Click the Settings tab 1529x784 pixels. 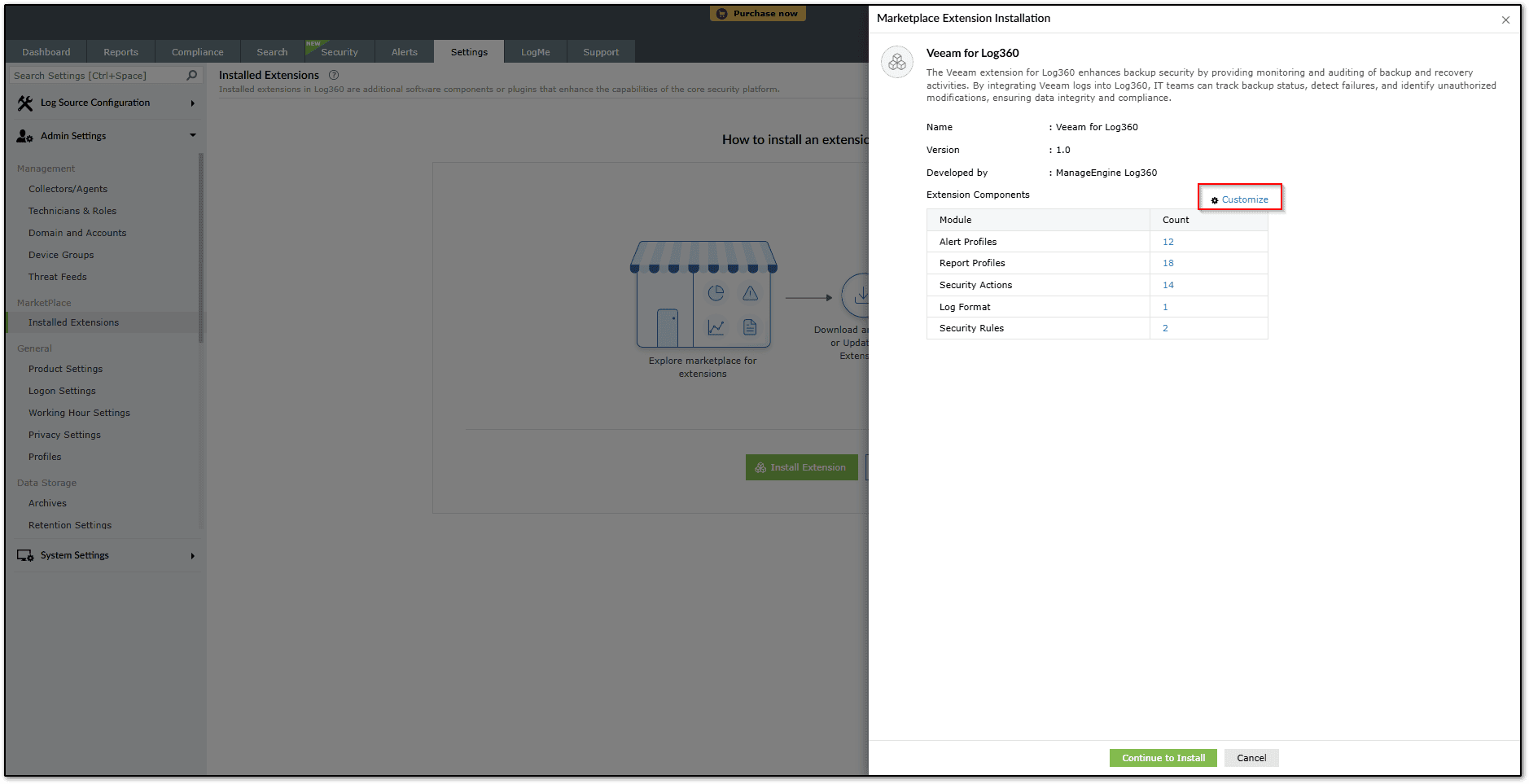[469, 52]
